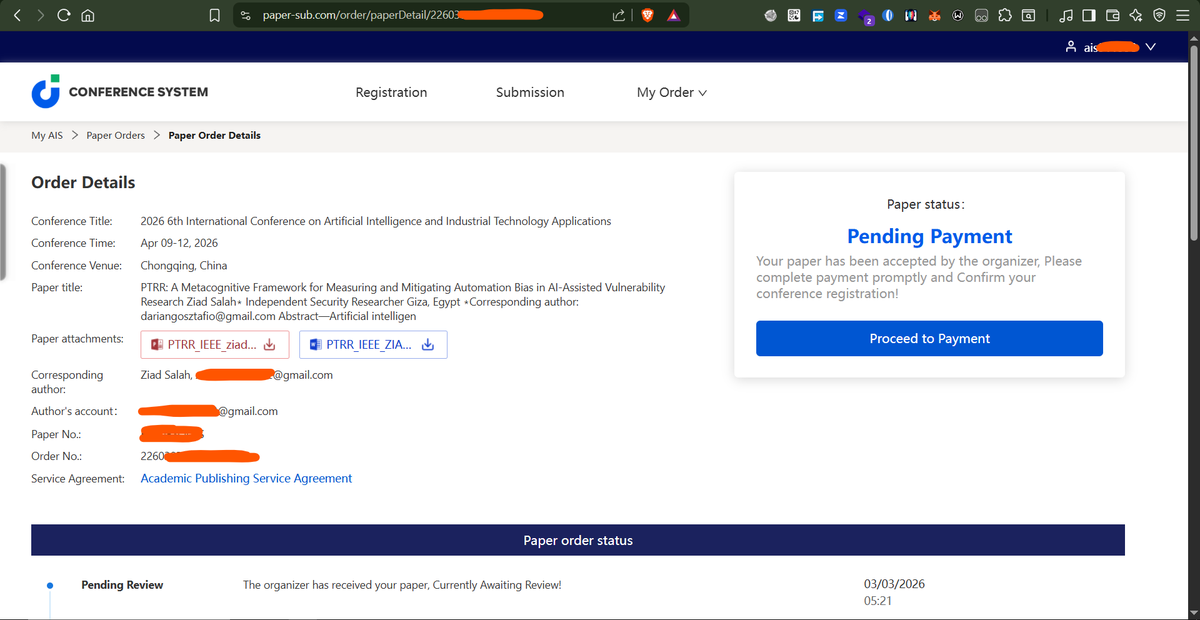
Task: Open the browser home page icon
Action: tap(88, 15)
